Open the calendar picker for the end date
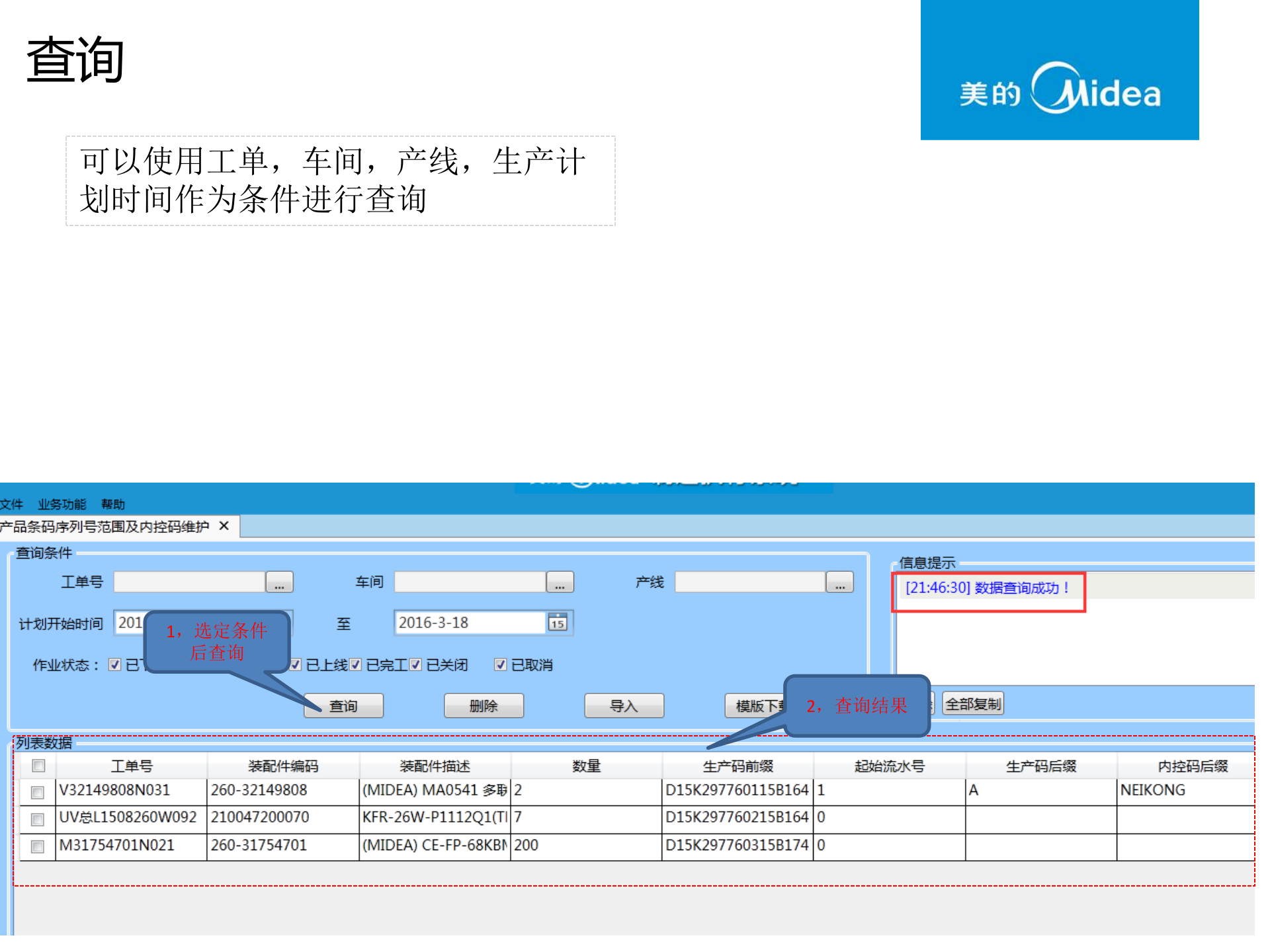This screenshot has width=1270, height=952. pyautogui.click(x=558, y=622)
